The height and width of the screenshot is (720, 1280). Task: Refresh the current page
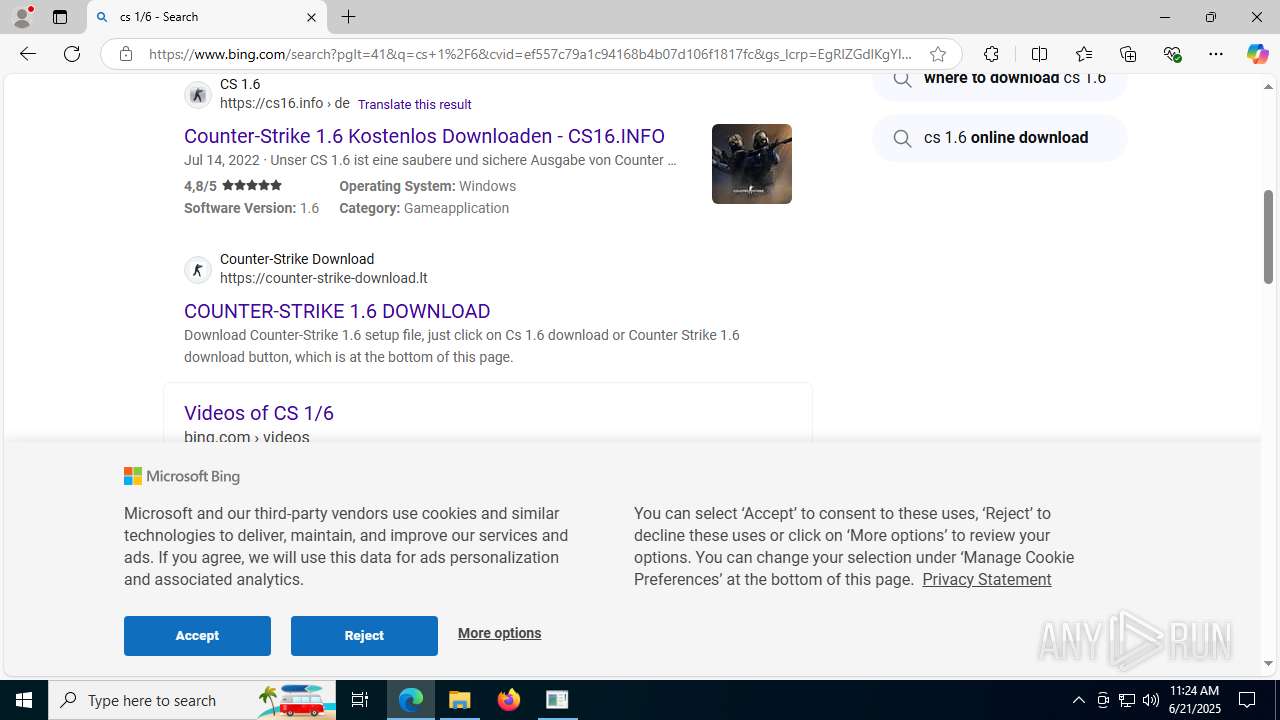pyautogui.click(x=72, y=54)
